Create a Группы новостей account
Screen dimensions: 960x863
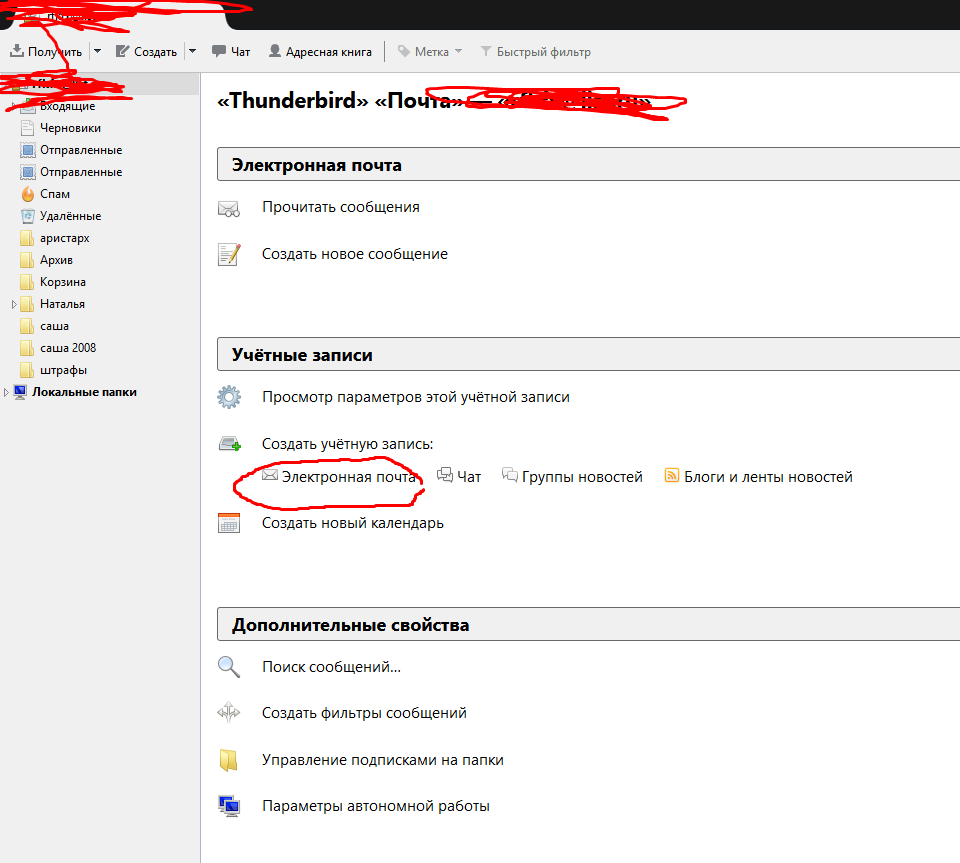(582, 477)
